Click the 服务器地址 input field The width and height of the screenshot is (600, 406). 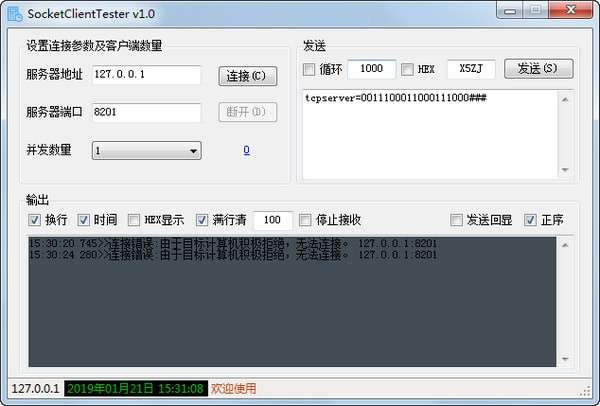click(146, 75)
